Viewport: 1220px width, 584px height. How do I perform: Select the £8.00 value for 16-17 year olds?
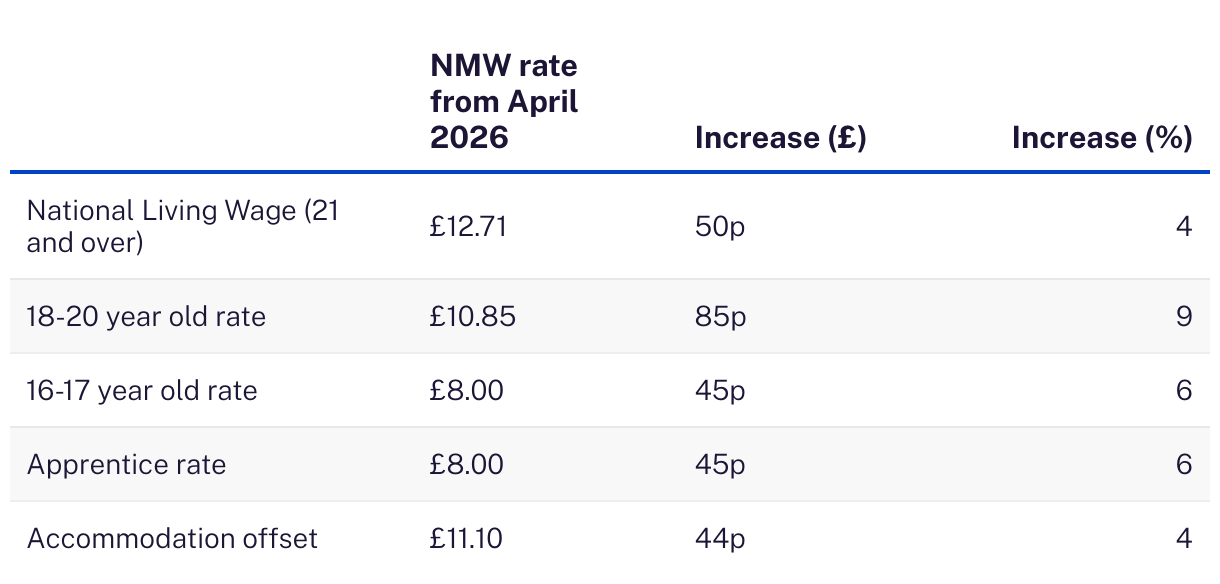[467, 390]
